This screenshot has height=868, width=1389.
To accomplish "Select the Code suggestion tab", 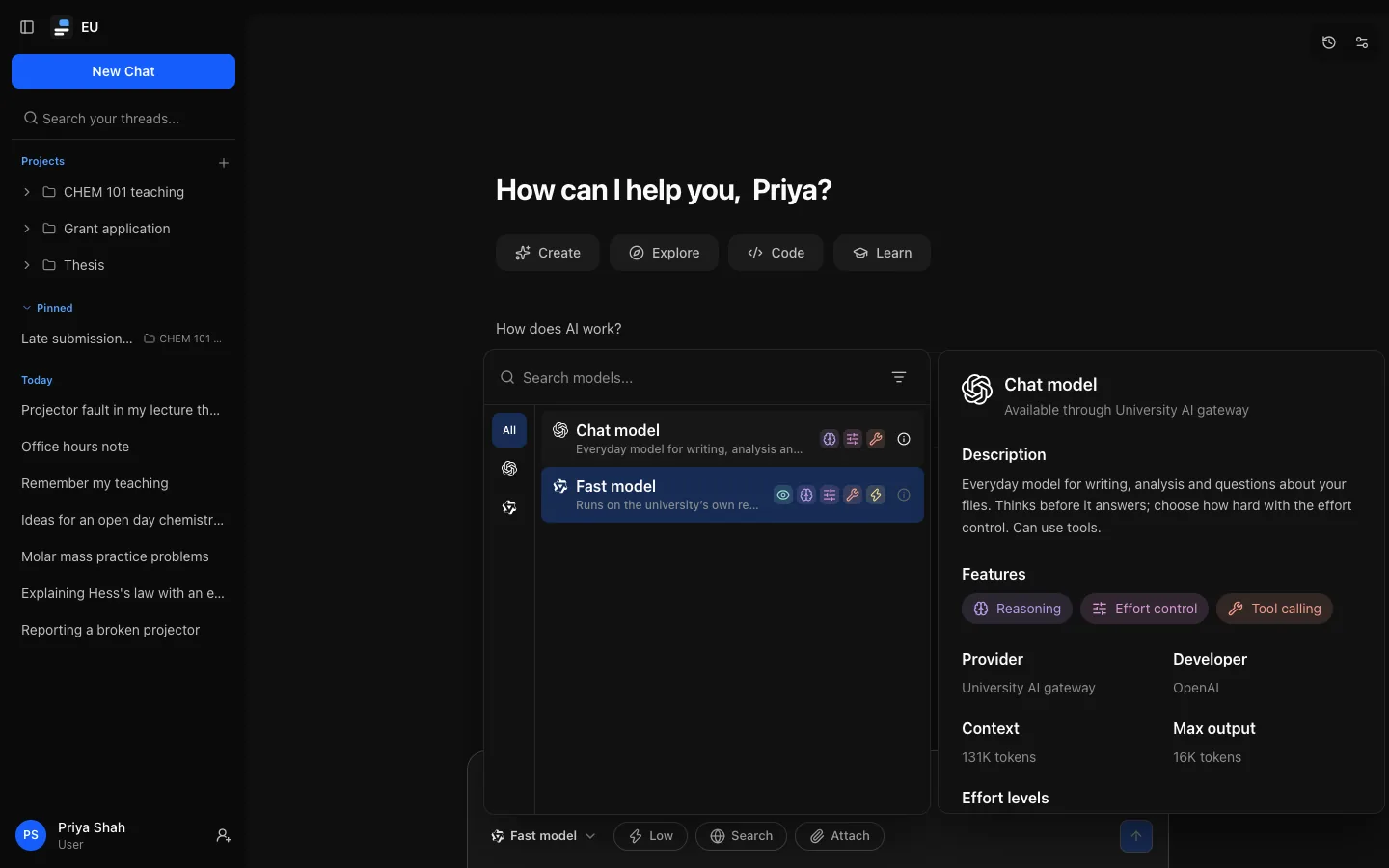I will [x=776, y=253].
